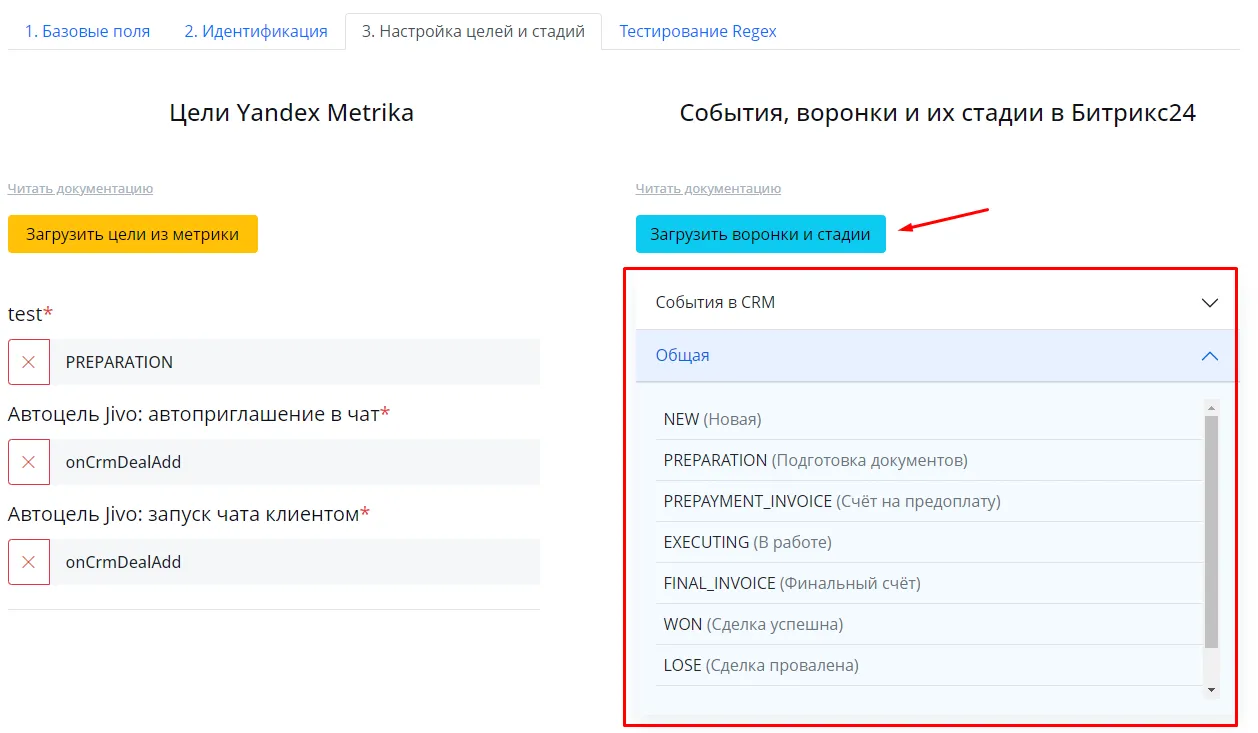Image resolution: width=1258 pixels, height=733 pixels.
Task: Remove onCrmDealAdd under запуск чата клиентом goal
Action: point(29,562)
